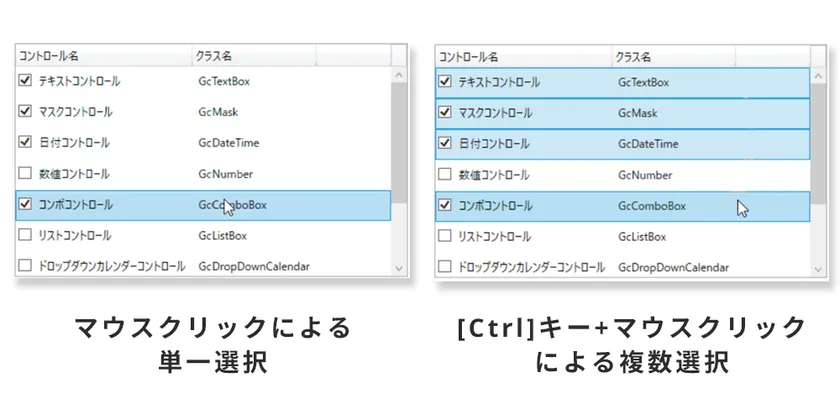
Task: Click リストコントロール label in left list
Action: 75,235
